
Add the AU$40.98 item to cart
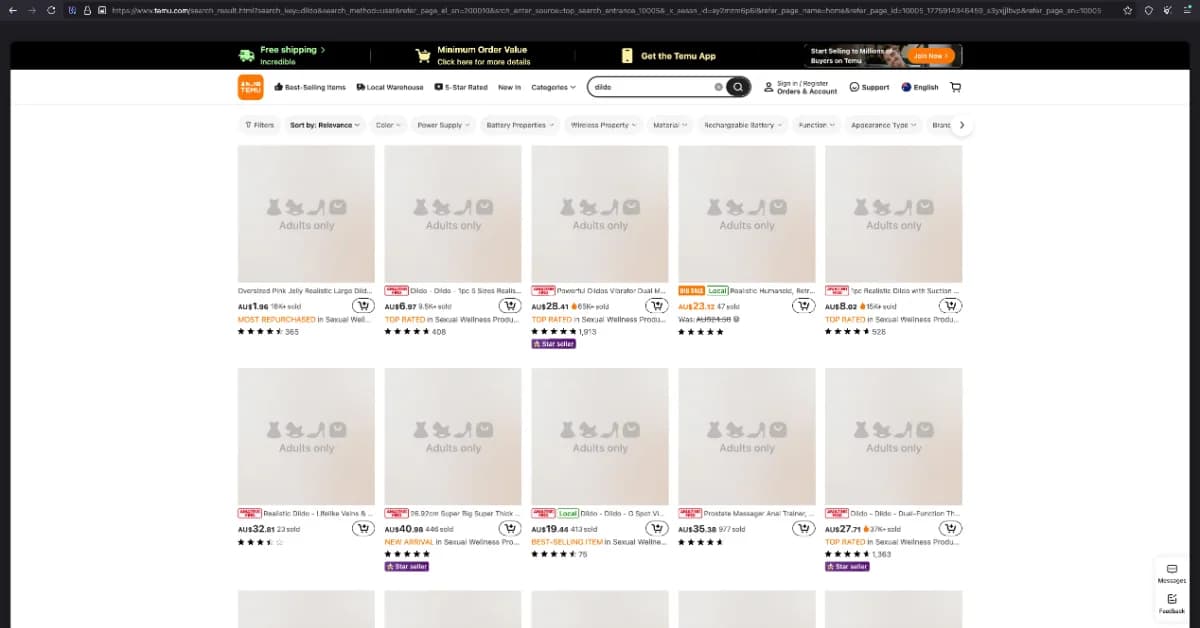(x=509, y=528)
